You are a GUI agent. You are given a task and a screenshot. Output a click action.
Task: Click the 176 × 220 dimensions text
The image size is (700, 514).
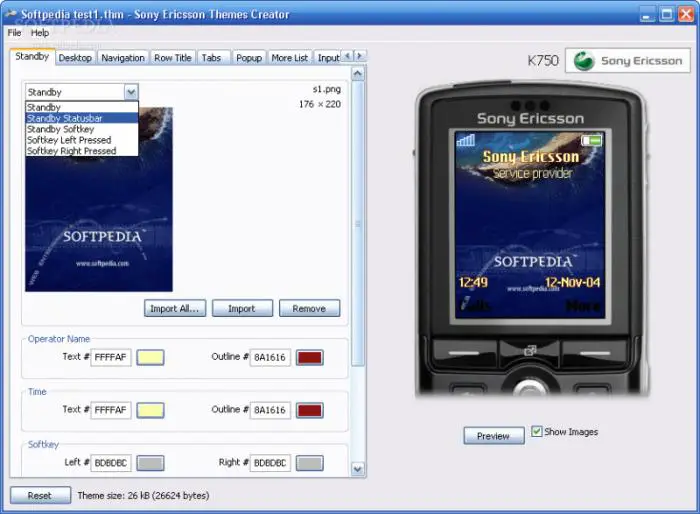click(x=320, y=104)
